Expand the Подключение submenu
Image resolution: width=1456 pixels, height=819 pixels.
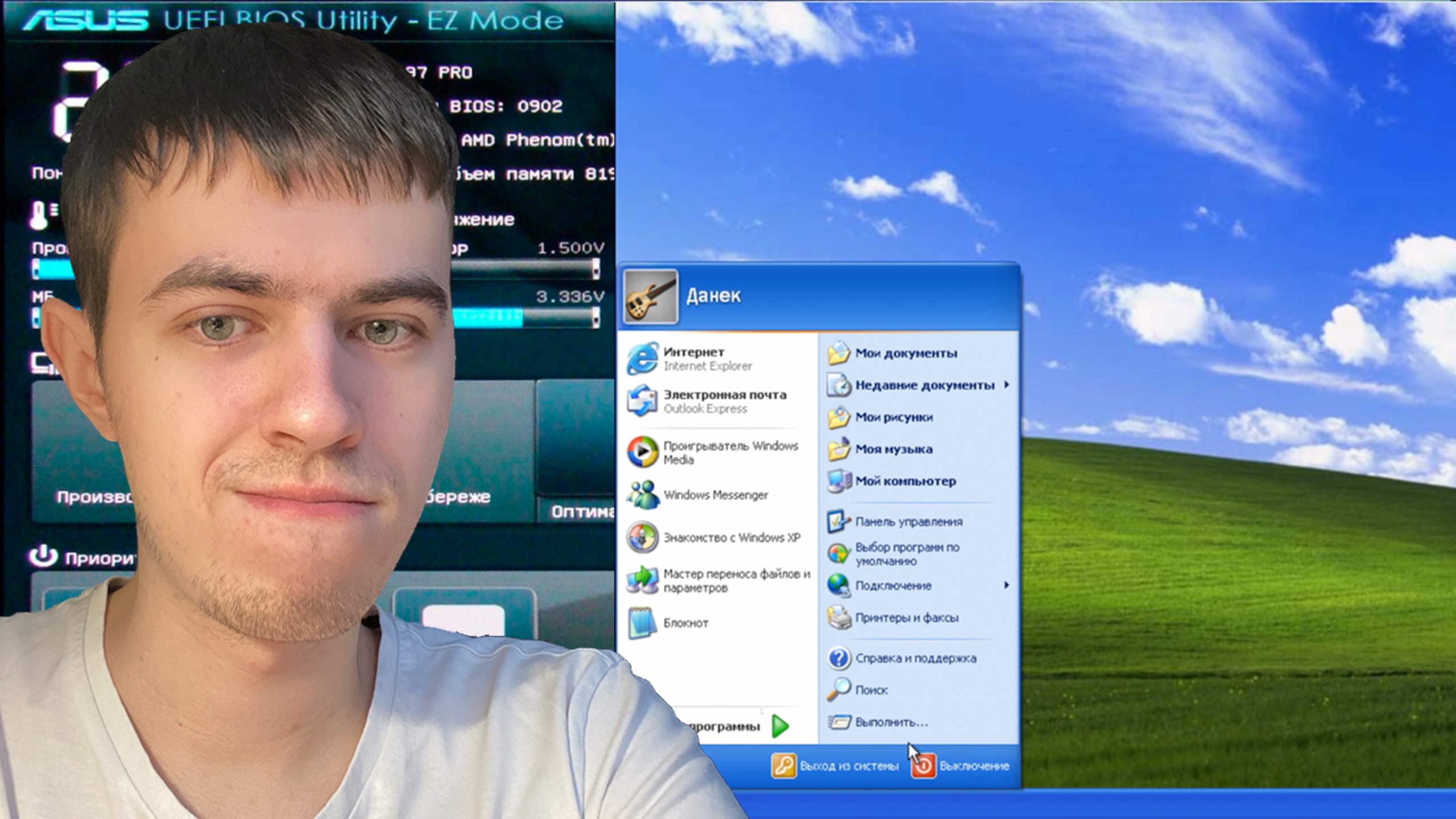click(x=893, y=585)
